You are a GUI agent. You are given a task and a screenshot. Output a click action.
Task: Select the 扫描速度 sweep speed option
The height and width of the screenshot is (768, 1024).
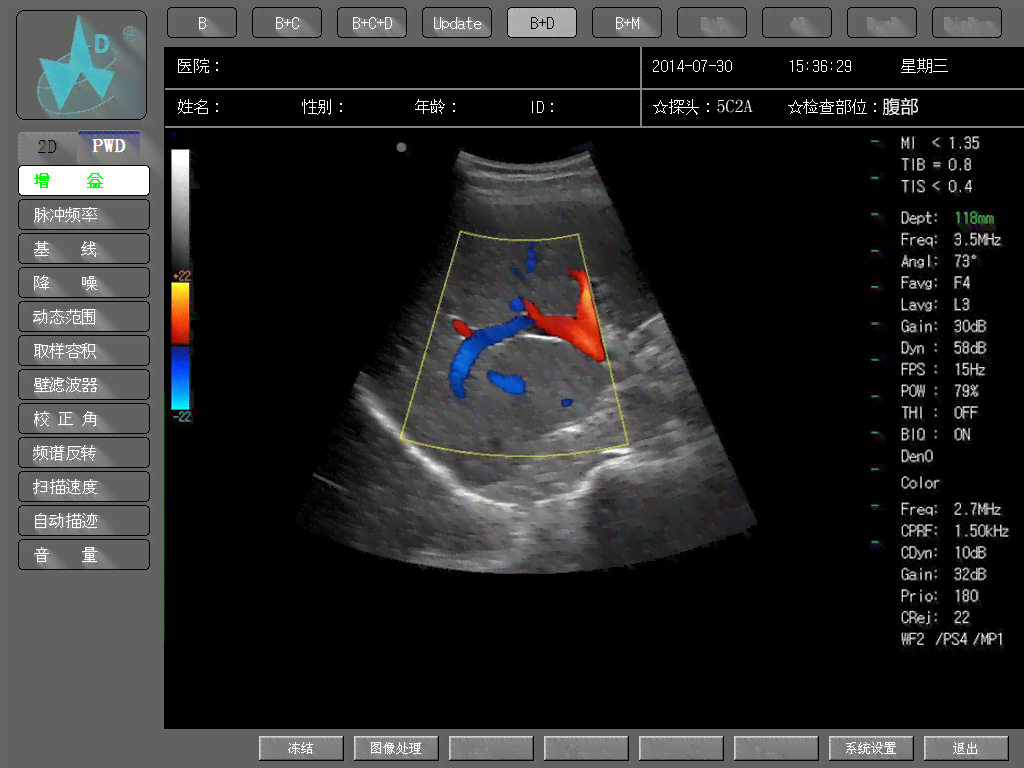pos(84,486)
